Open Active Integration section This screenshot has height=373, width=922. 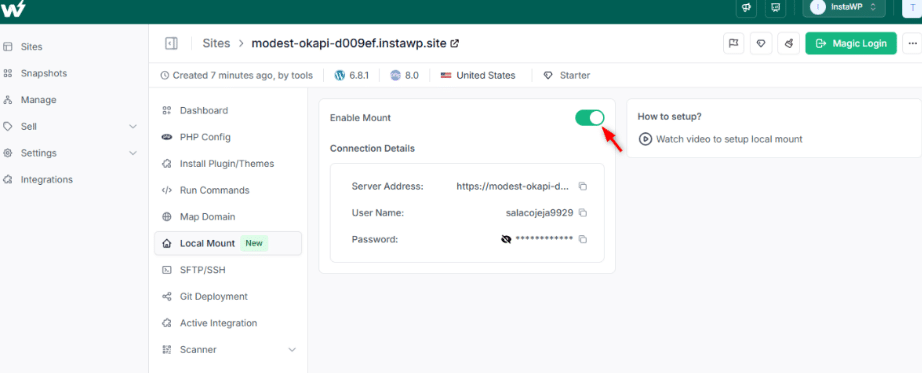[218, 323]
